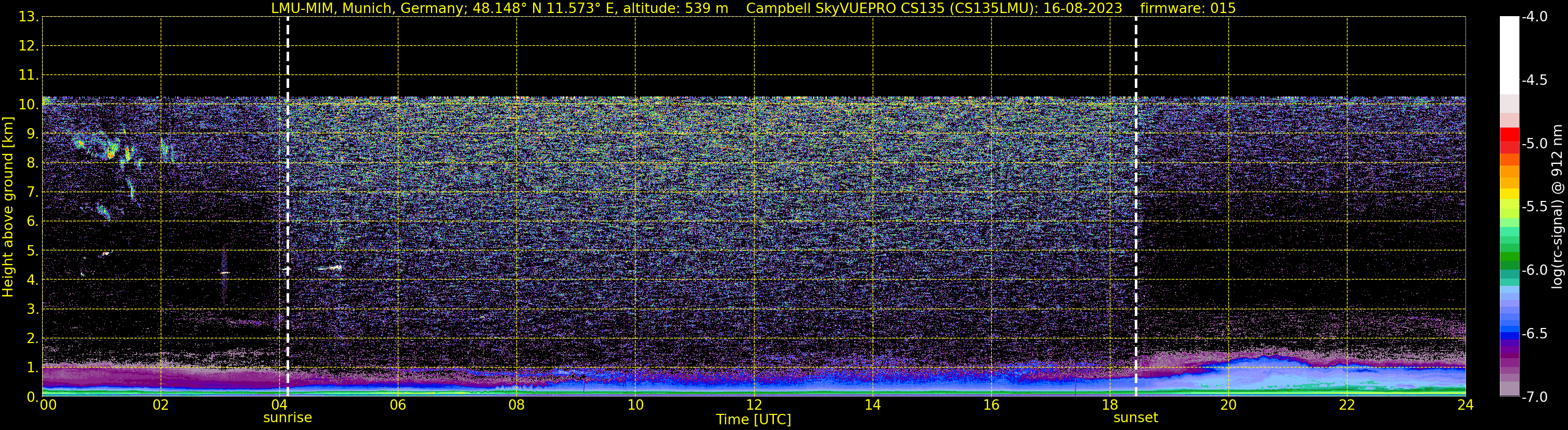Click the LMU-MIM Munich station text in title
This screenshot has width=1568, height=430.
click(499, 8)
